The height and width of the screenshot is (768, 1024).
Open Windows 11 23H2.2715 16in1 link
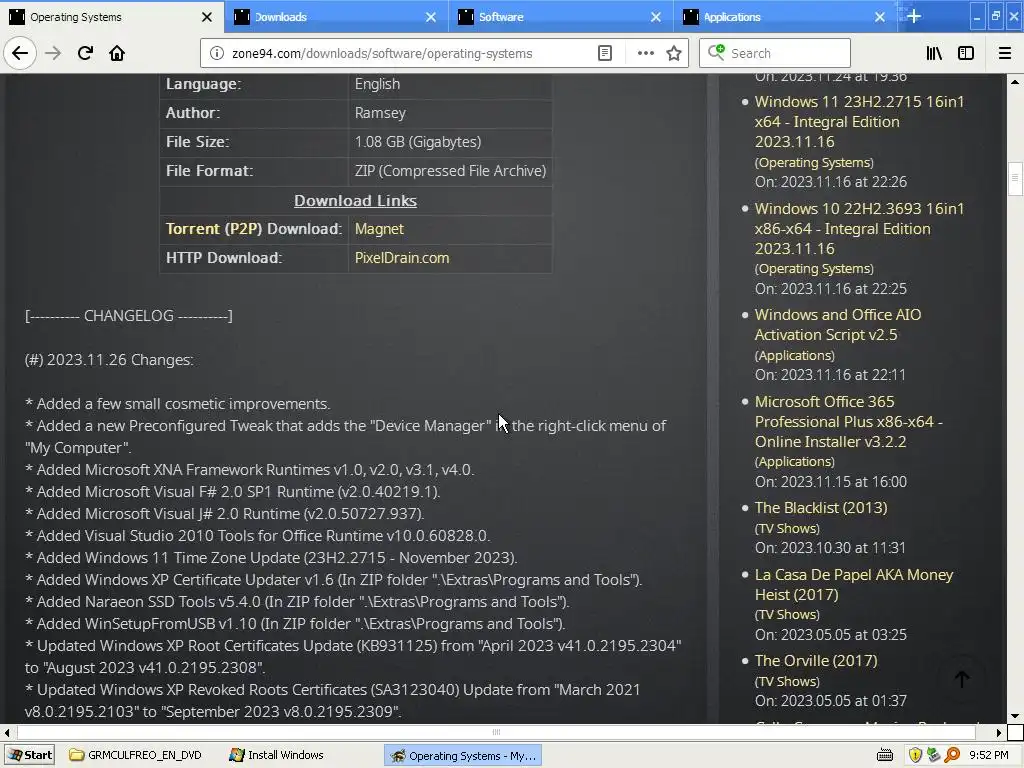[x=859, y=121]
